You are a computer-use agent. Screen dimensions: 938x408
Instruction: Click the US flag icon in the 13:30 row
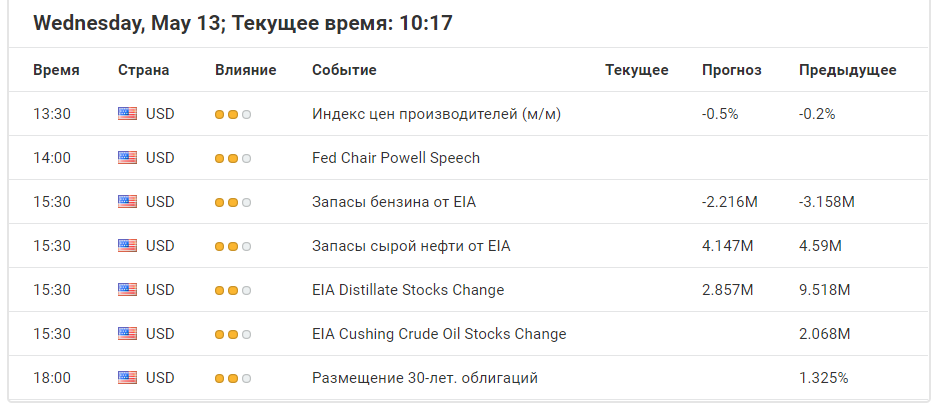(x=127, y=114)
